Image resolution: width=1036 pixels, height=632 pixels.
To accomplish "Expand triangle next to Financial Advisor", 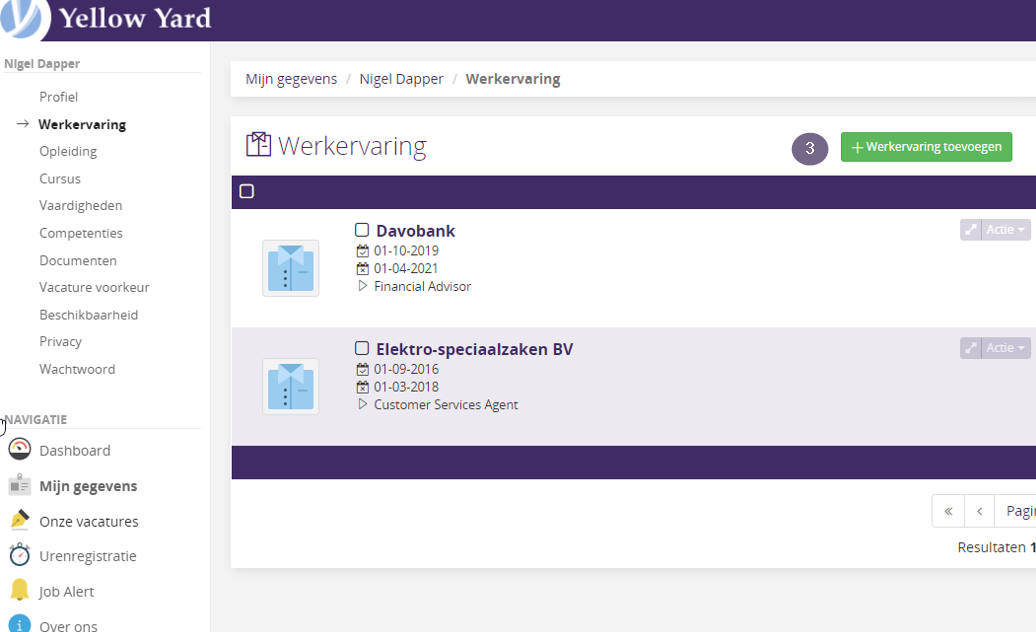I will tap(362, 286).
